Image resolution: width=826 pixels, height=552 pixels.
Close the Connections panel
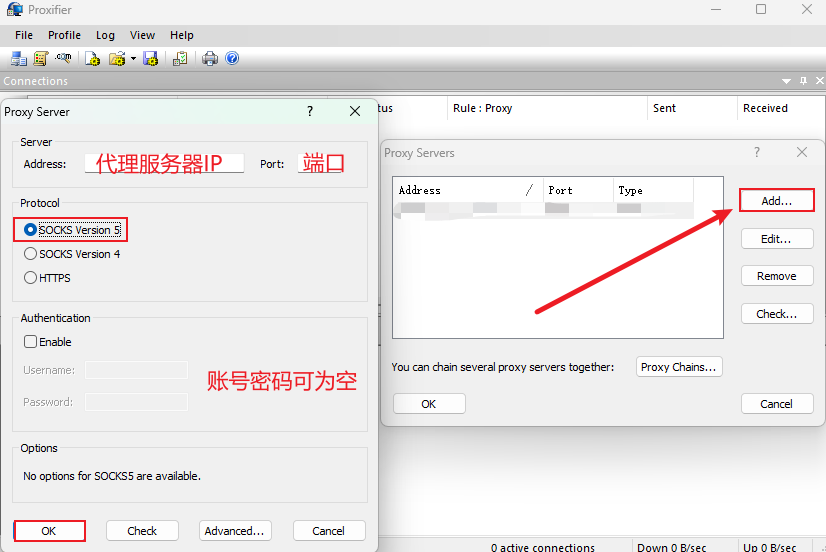click(x=820, y=81)
